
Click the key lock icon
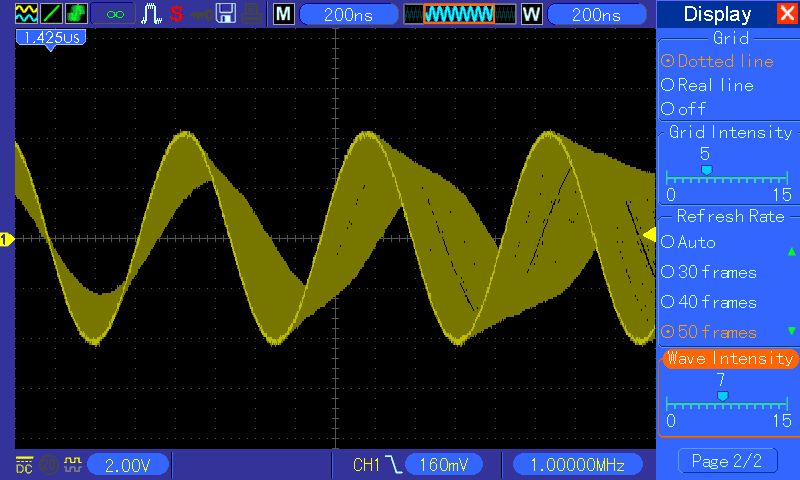tap(202, 14)
